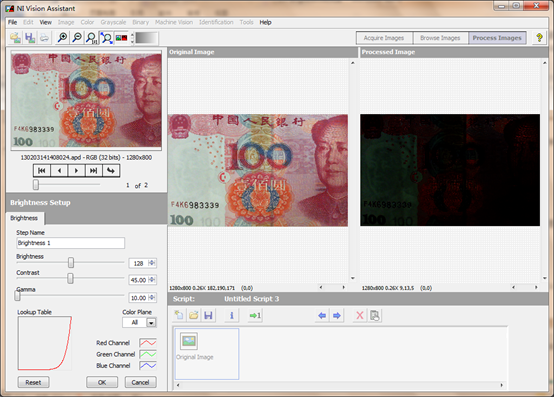The width and height of the screenshot is (554, 397).
Task: Click Original Image pane scroll up arrow
Action: click(x=353, y=63)
